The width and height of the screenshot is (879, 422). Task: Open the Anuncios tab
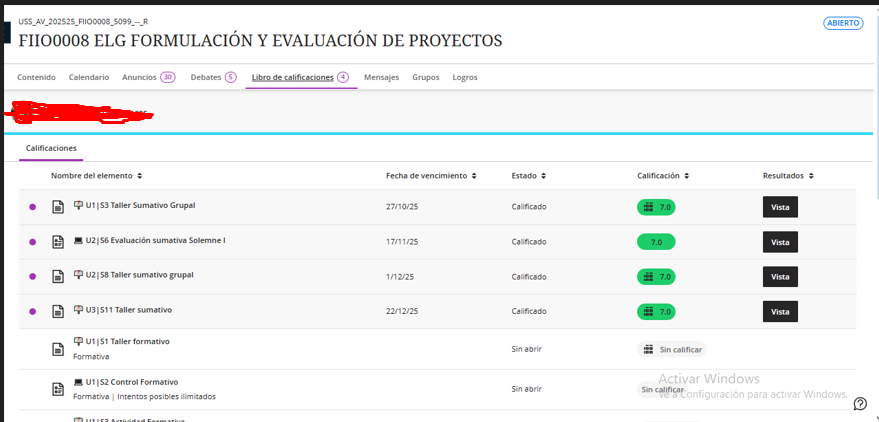point(148,77)
